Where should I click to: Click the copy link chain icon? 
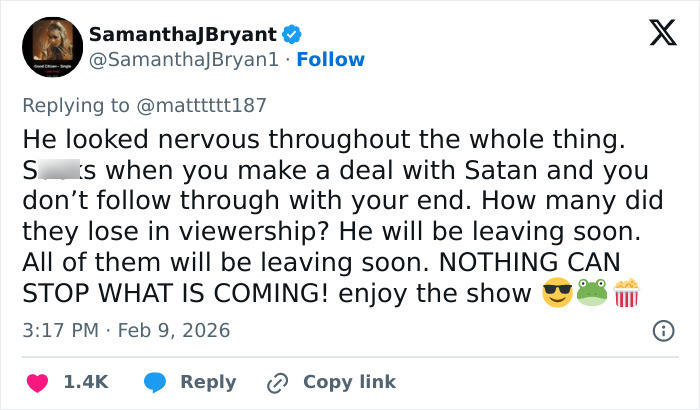click(276, 382)
